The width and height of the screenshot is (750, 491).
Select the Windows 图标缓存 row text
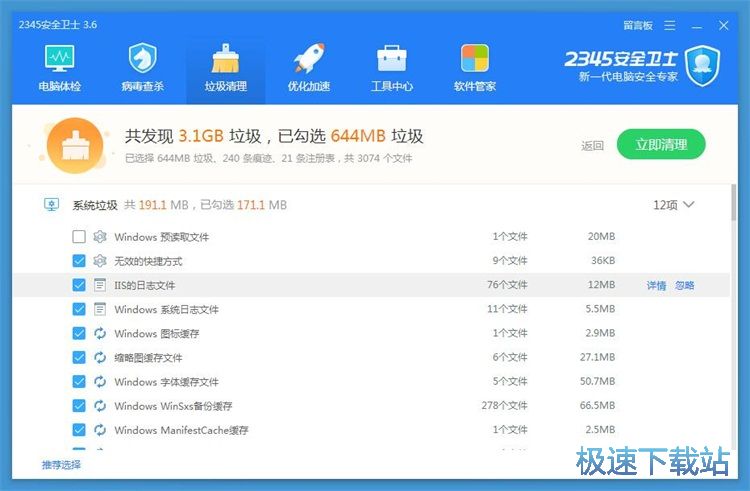(x=157, y=334)
